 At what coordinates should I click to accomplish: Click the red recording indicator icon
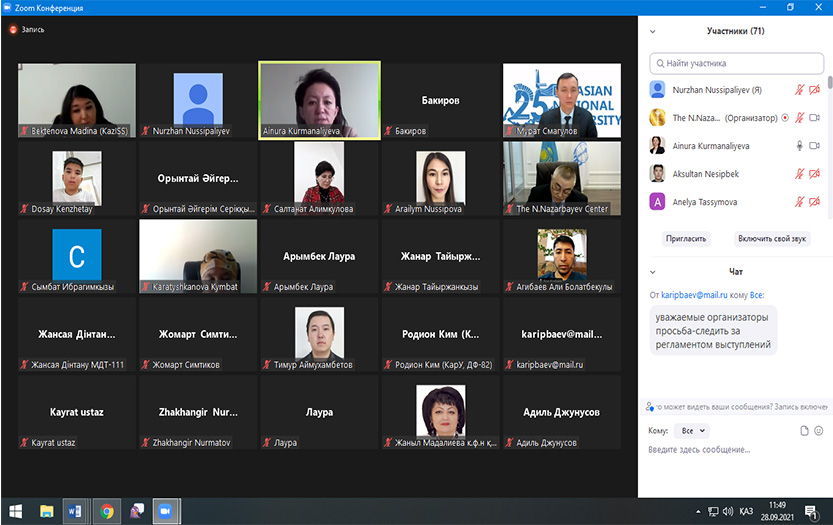13,30
